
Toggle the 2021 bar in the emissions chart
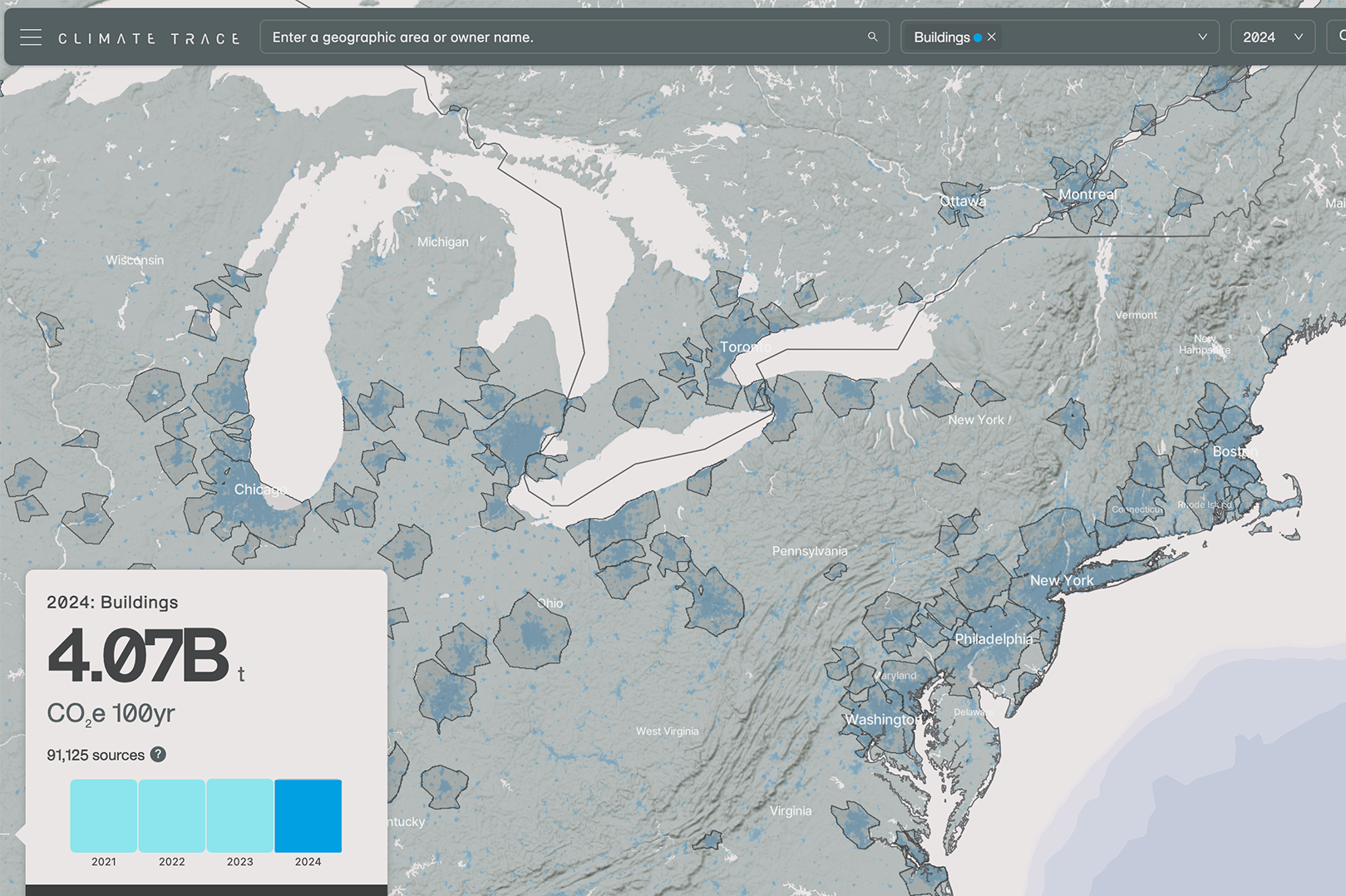[x=103, y=816]
